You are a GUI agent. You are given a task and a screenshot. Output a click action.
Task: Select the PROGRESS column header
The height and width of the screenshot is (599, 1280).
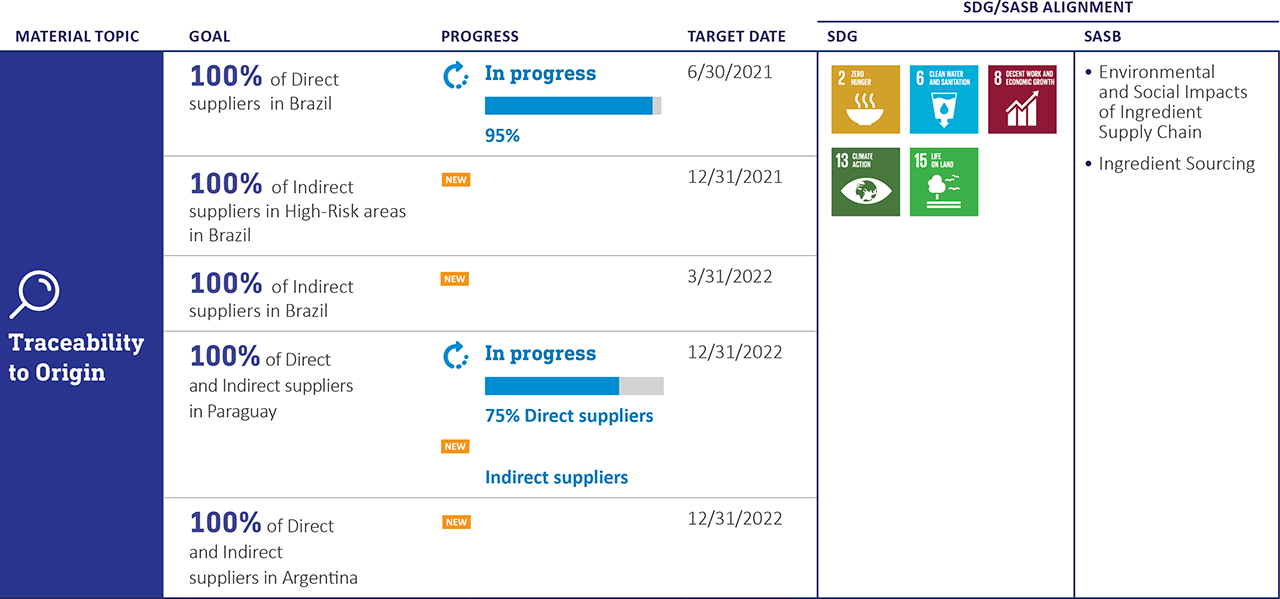tap(480, 37)
